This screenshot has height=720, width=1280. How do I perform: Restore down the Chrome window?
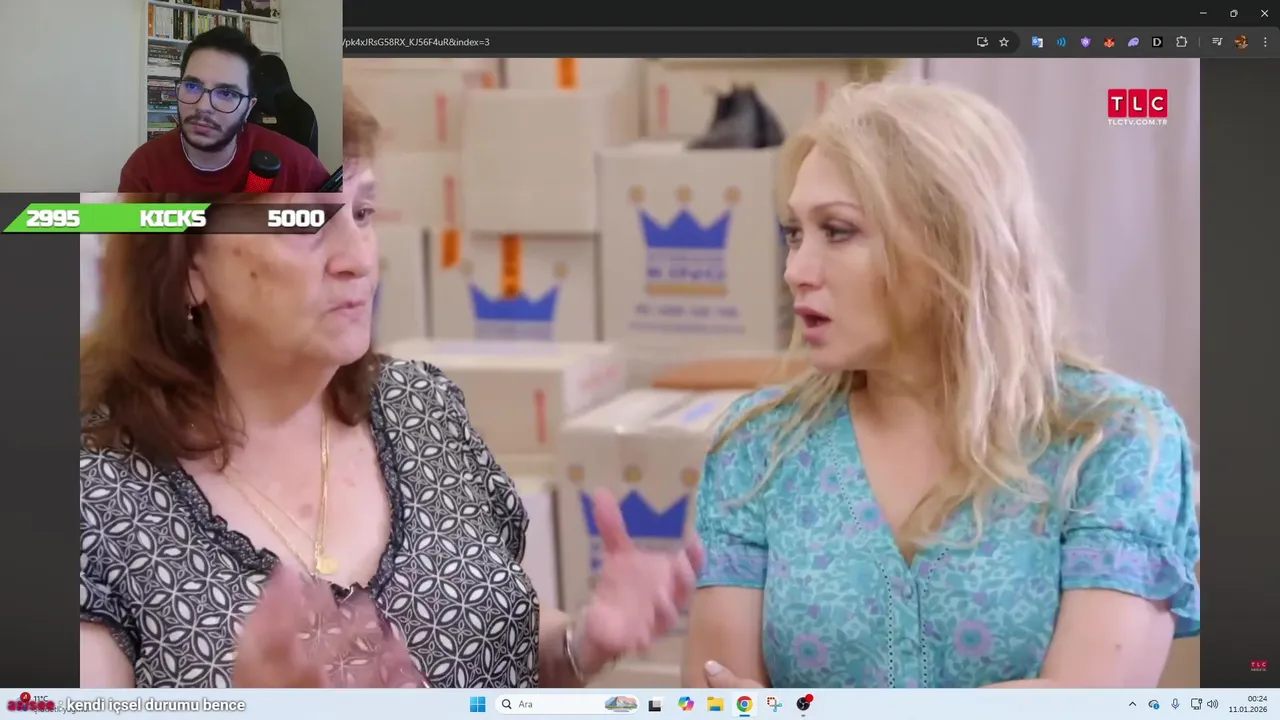tap(1233, 13)
